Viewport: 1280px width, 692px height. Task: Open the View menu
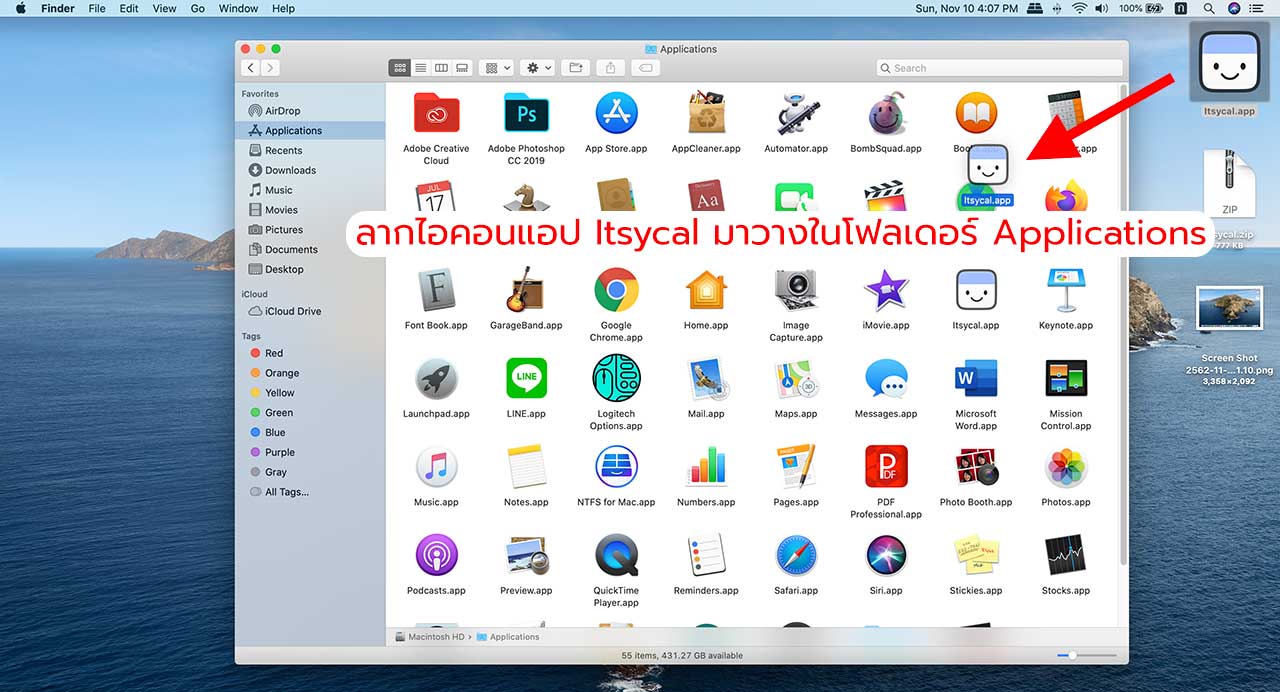[165, 8]
